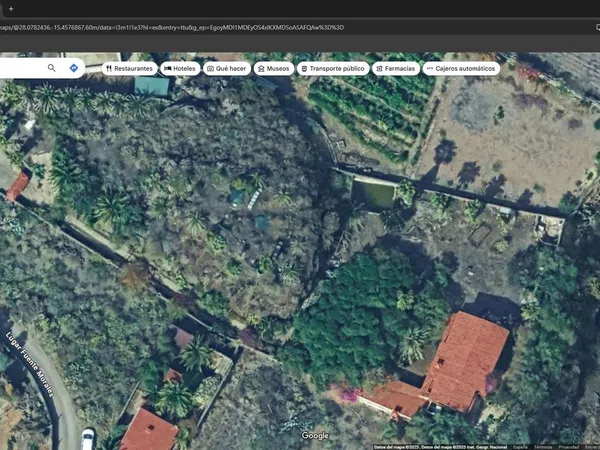
Task: Select the Hoteles category chip
Action: 180,68
